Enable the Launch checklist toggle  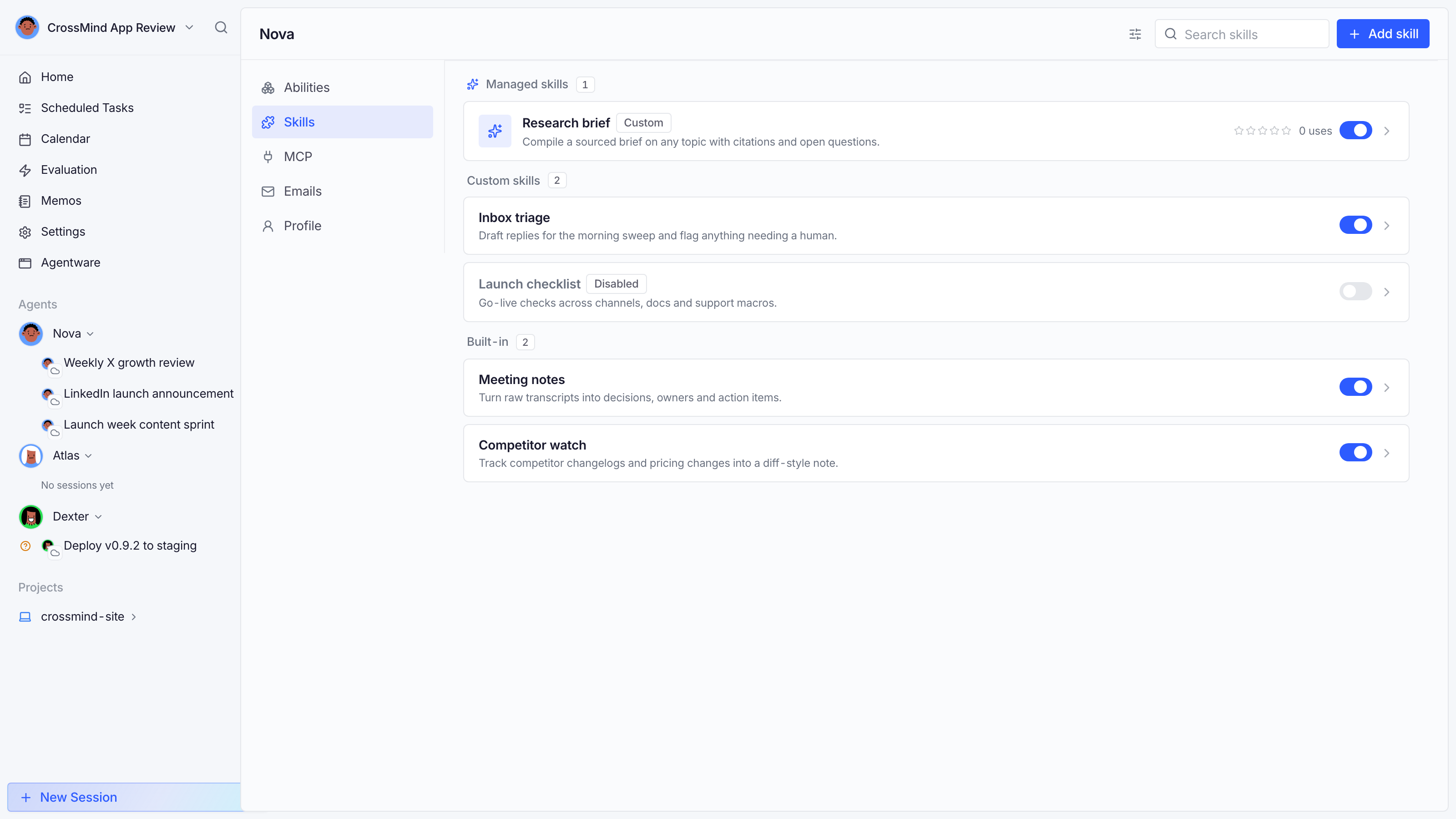pyautogui.click(x=1355, y=292)
